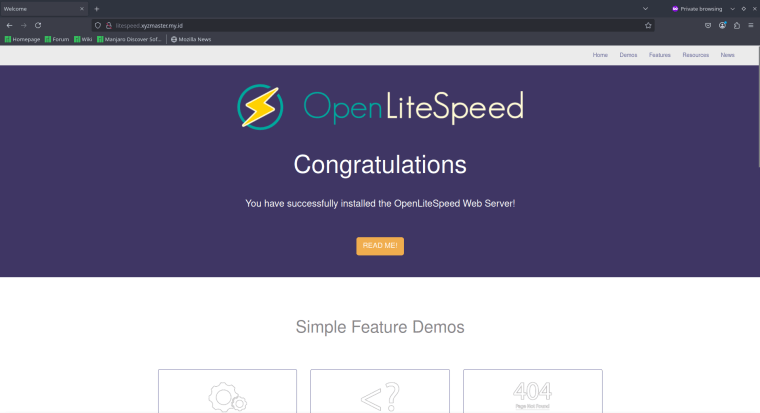Open the extensions puzzle icon

737,26
